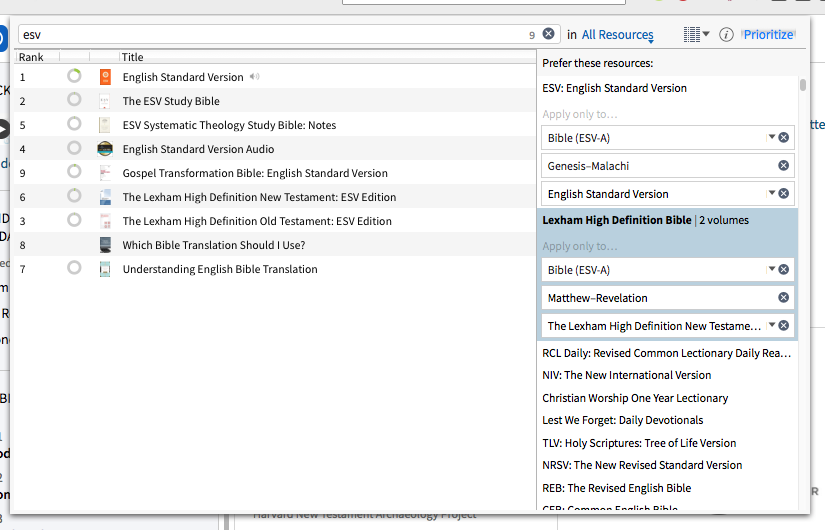Open The ESV Study Bible title
Viewport: 825px width, 530px height.
(x=171, y=101)
